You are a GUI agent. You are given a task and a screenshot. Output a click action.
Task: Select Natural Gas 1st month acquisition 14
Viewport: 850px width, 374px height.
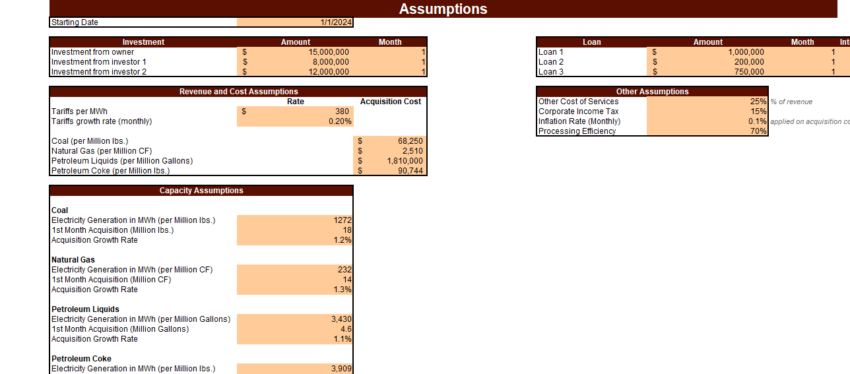[295, 279]
